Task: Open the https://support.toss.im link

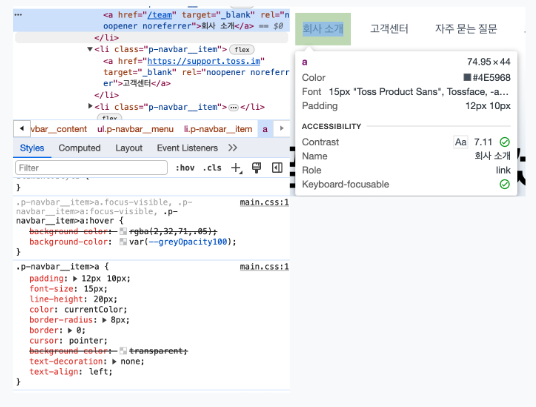Action: (x=204, y=61)
